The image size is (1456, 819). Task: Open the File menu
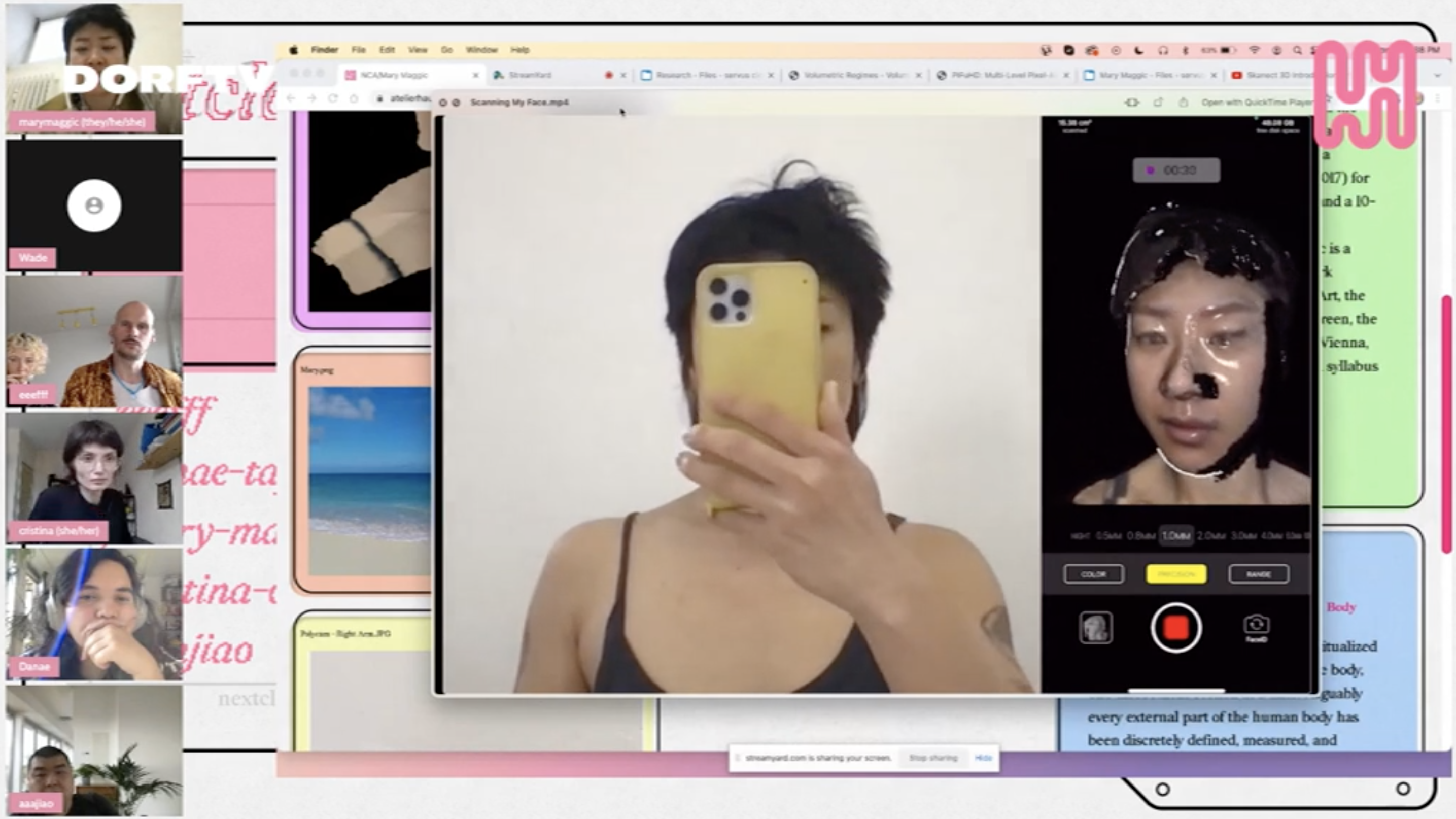(358, 50)
